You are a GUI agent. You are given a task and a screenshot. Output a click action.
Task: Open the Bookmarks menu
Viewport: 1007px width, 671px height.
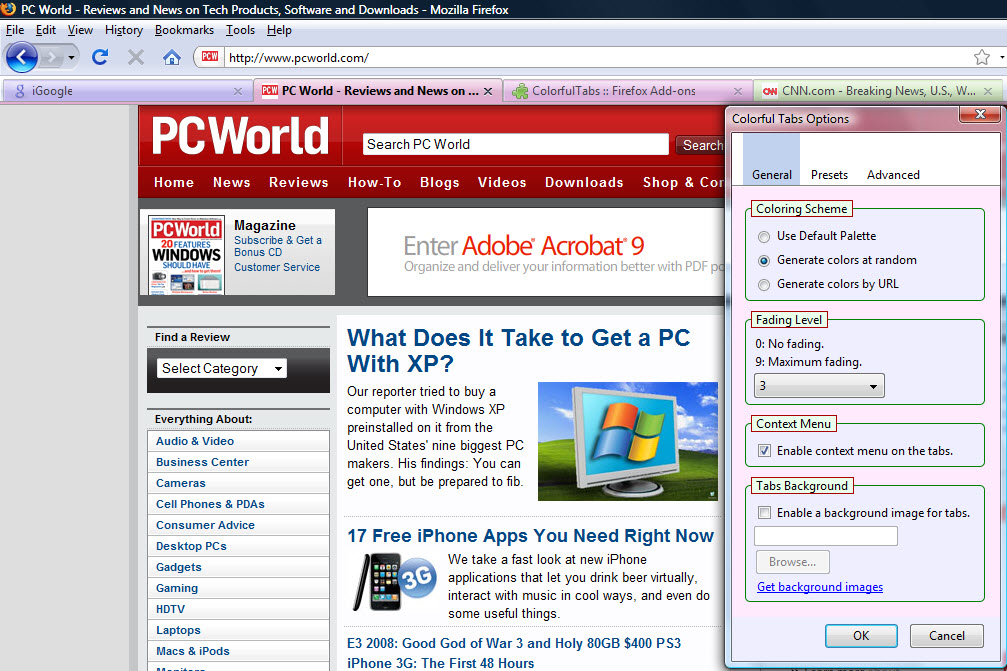coord(184,30)
